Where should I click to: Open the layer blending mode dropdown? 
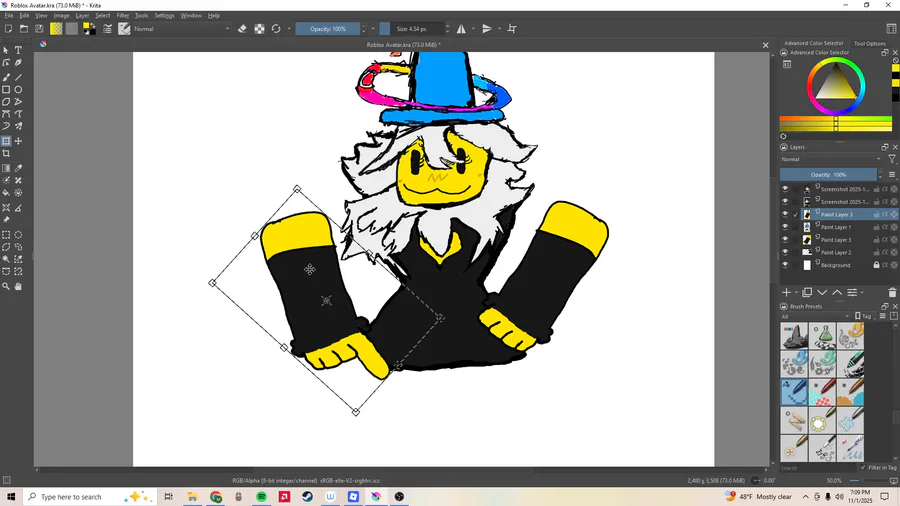831,159
